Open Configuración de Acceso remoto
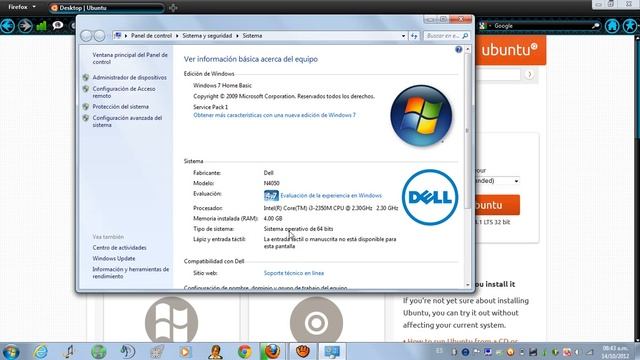640x360 pixels. [x=124, y=92]
